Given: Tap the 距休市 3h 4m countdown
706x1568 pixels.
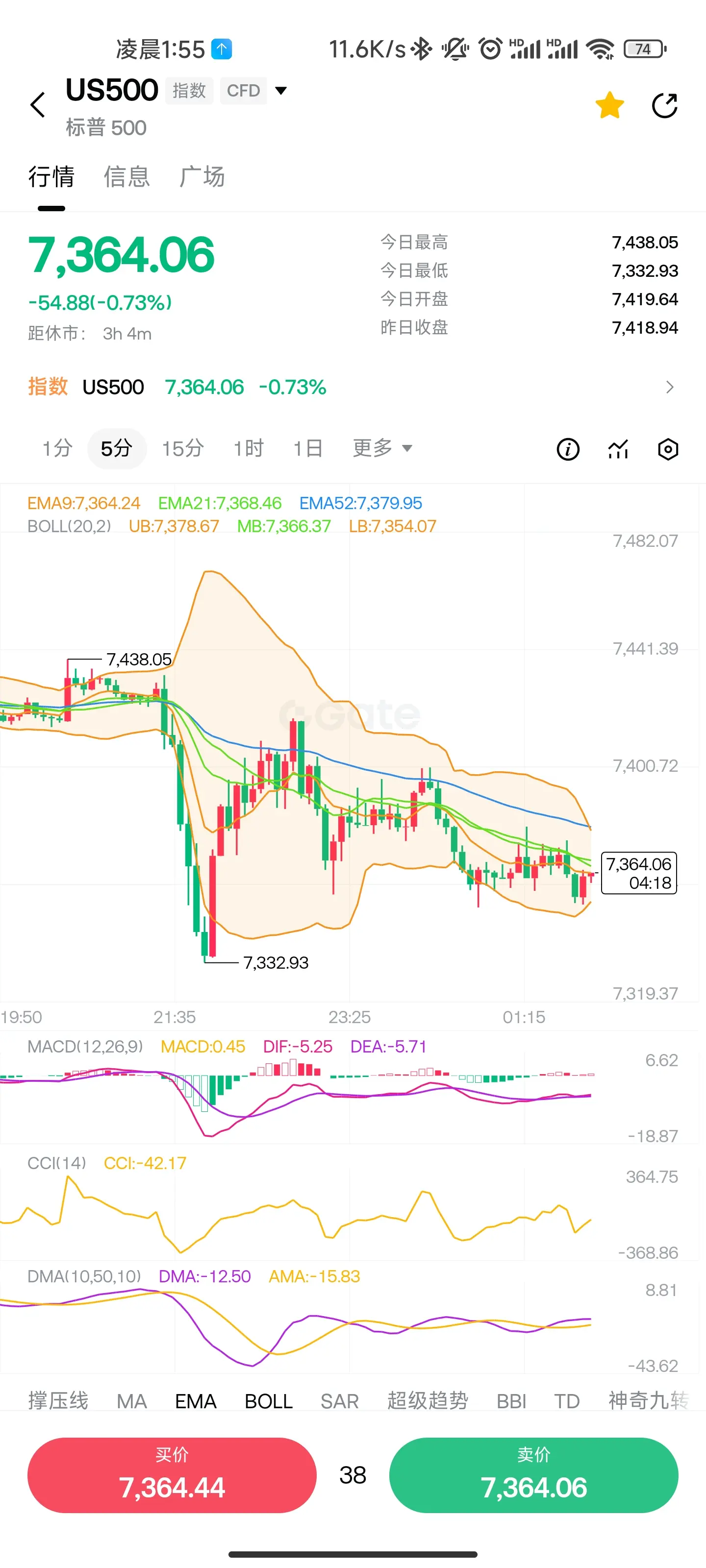Looking at the screenshot, I should click(90, 334).
